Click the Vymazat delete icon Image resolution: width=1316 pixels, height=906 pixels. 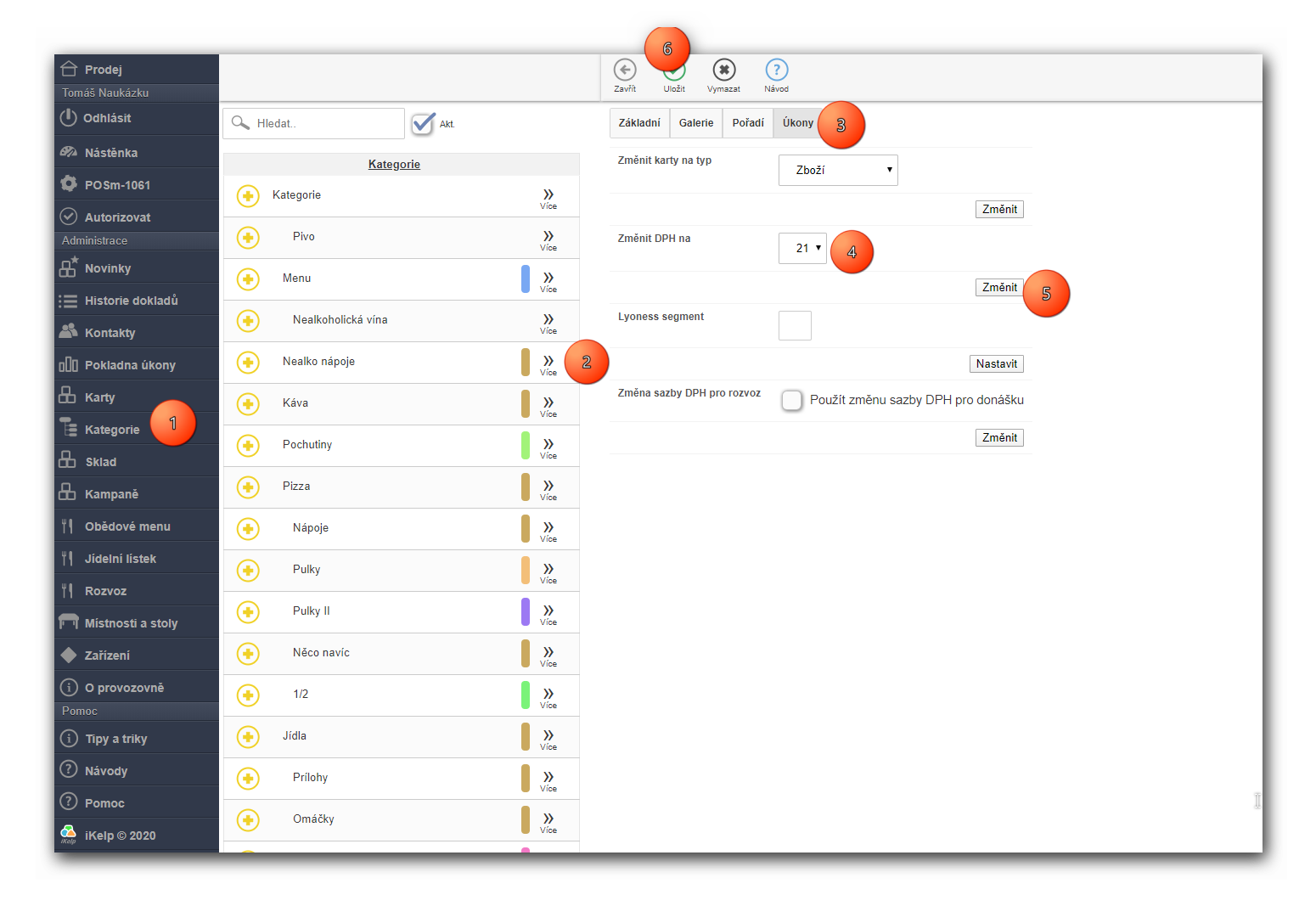click(723, 70)
